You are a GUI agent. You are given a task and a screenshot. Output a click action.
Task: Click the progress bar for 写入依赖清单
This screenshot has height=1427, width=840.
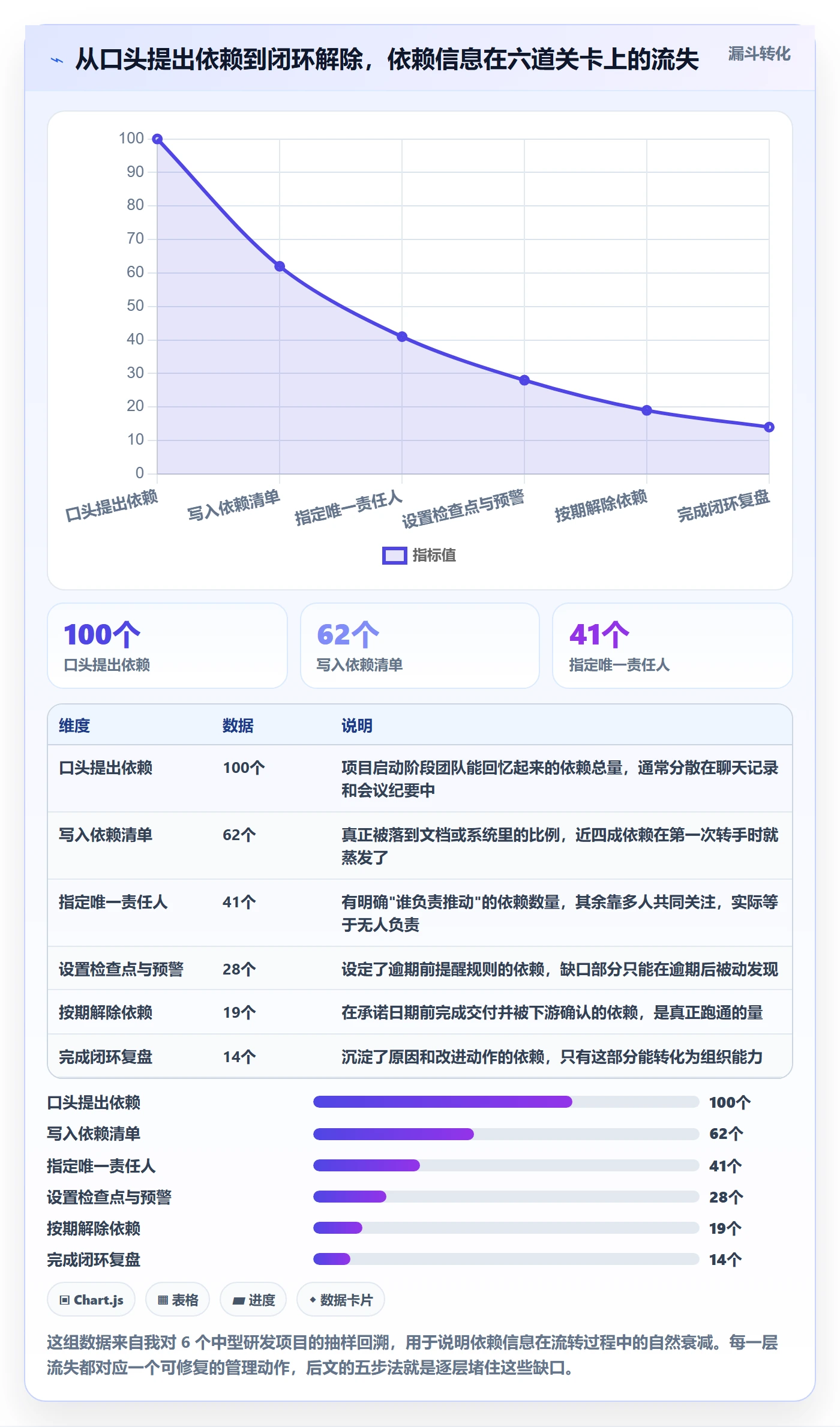point(506,1134)
